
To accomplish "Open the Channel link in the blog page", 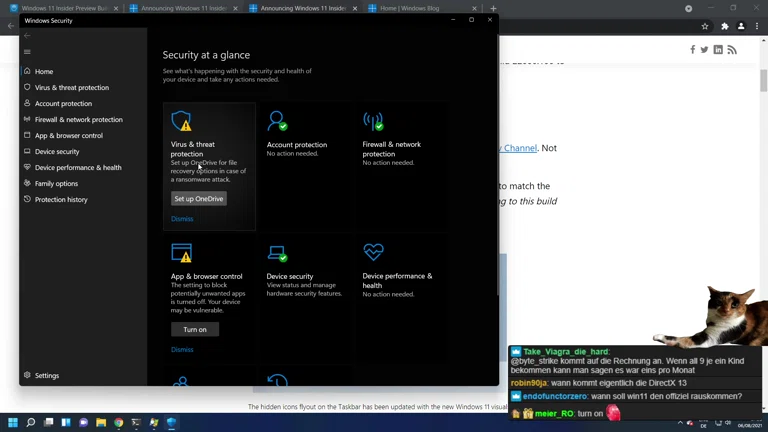I will [518, 148].
